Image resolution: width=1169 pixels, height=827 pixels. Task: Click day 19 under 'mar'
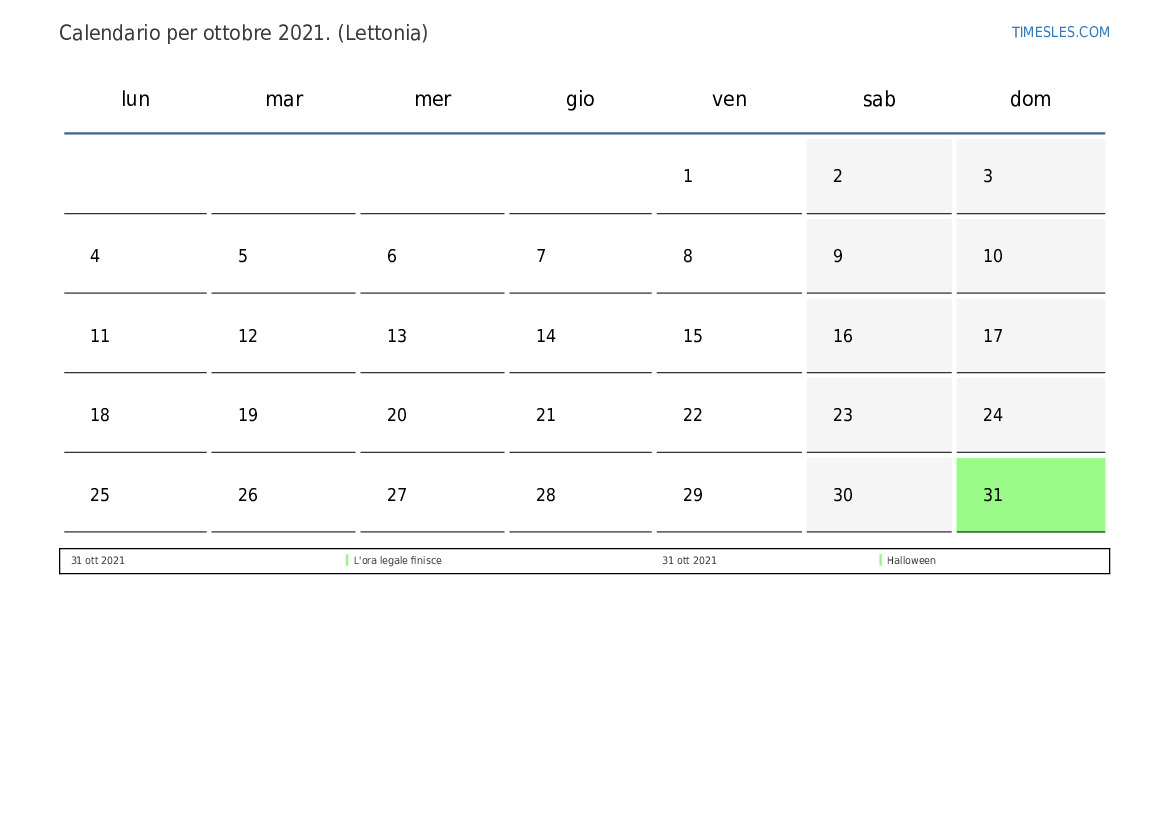[283, 415]
